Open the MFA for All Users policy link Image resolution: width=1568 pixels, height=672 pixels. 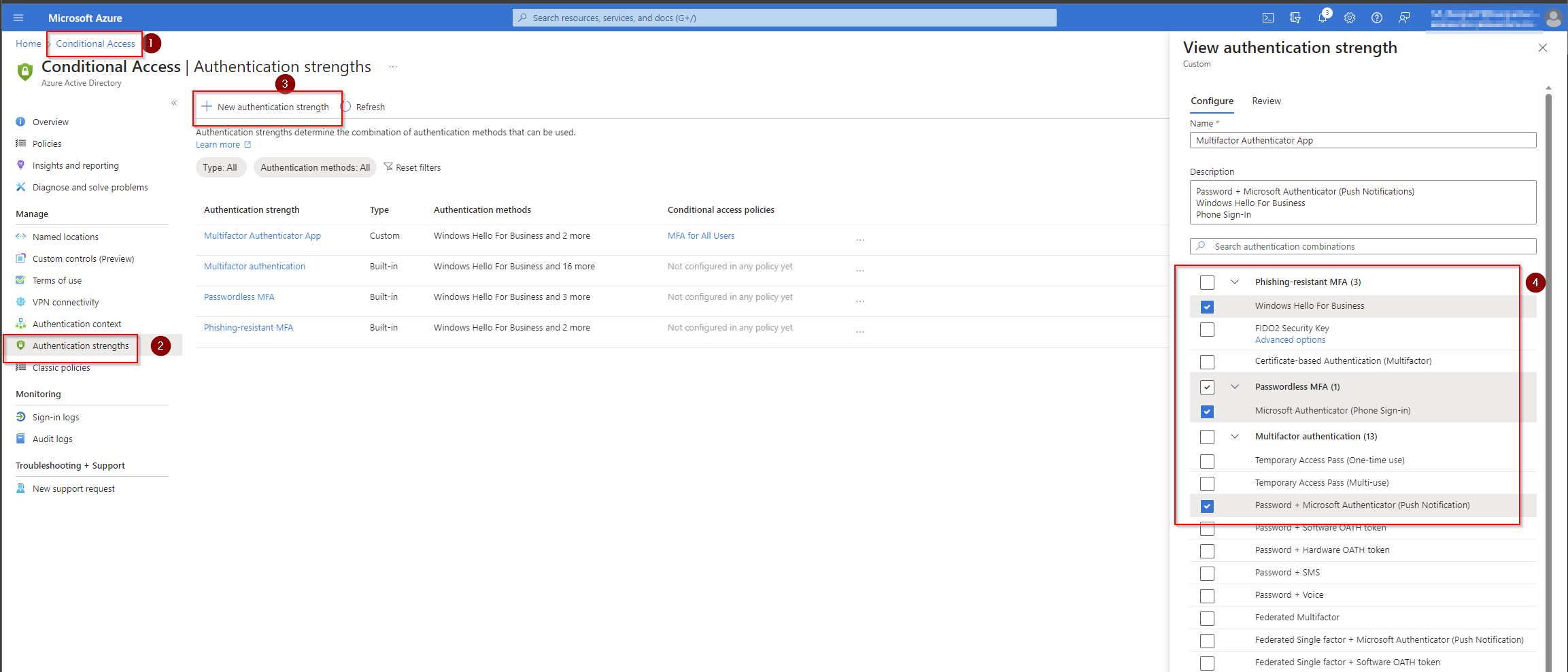(x=701, y=235)
